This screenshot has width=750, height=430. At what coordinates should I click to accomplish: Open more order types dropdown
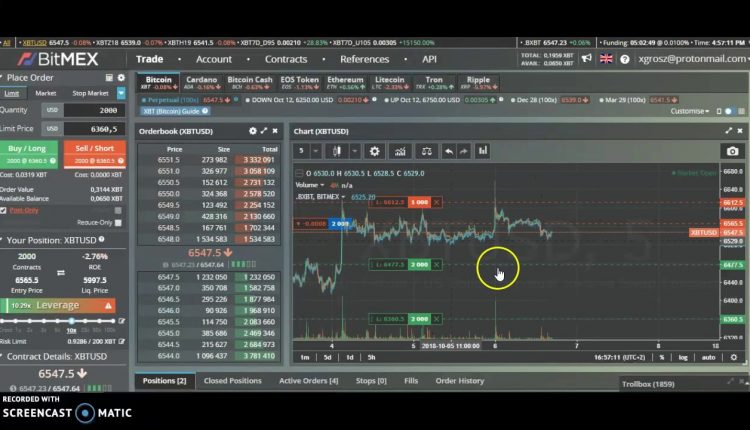pos(121,93)
